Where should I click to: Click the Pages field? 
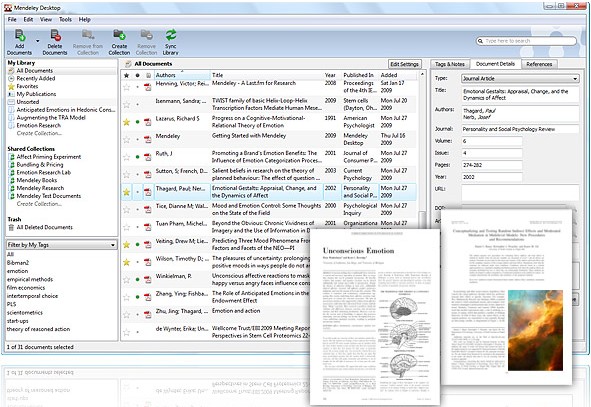pyautogui.click(x=492, y=165)
